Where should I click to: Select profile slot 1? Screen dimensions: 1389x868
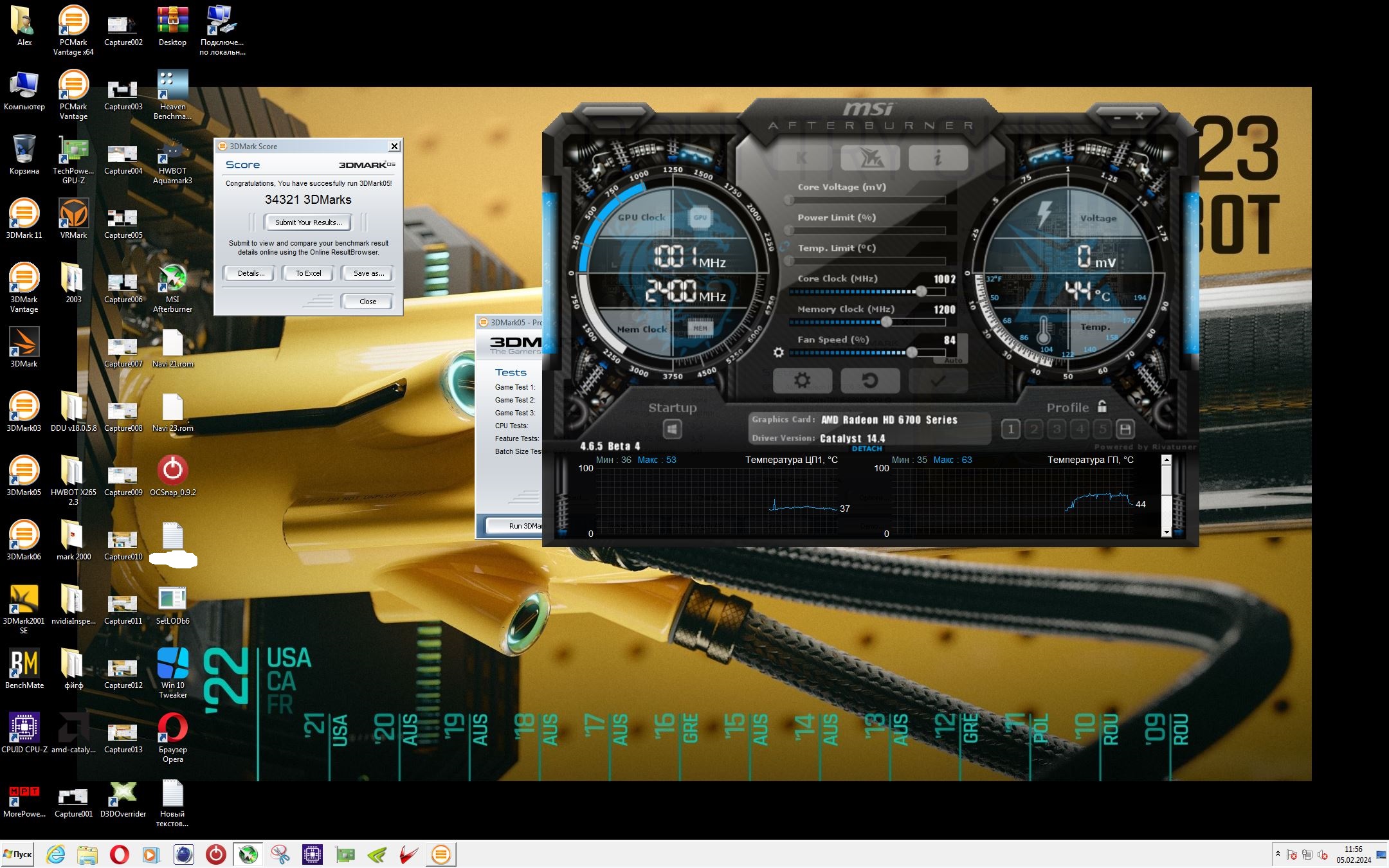(x=1010, y=429)
